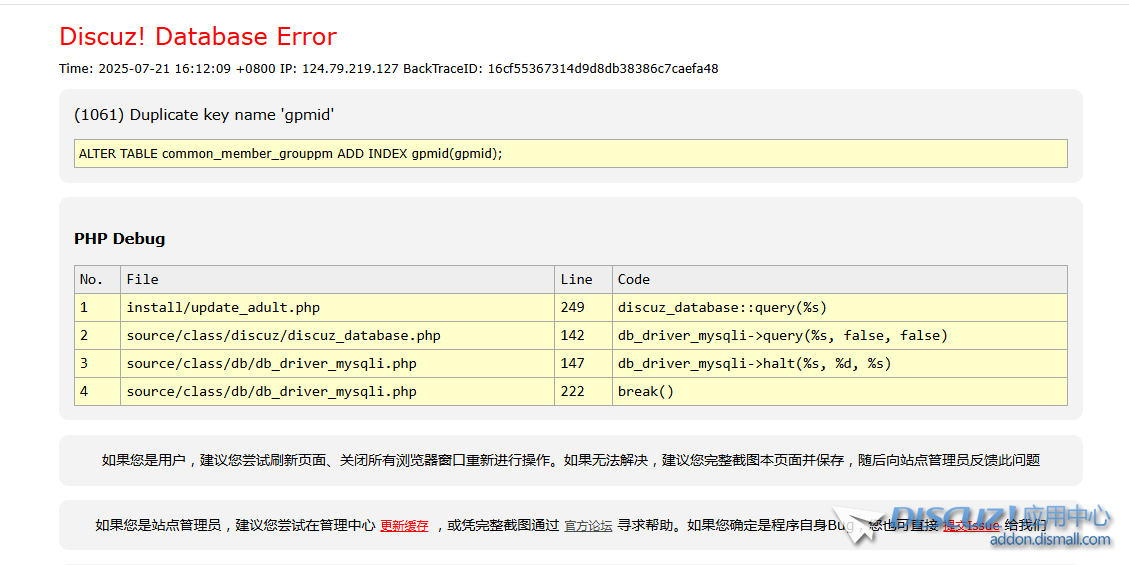
Task: Click the PHP Debug heading
Action: point(120,238)
